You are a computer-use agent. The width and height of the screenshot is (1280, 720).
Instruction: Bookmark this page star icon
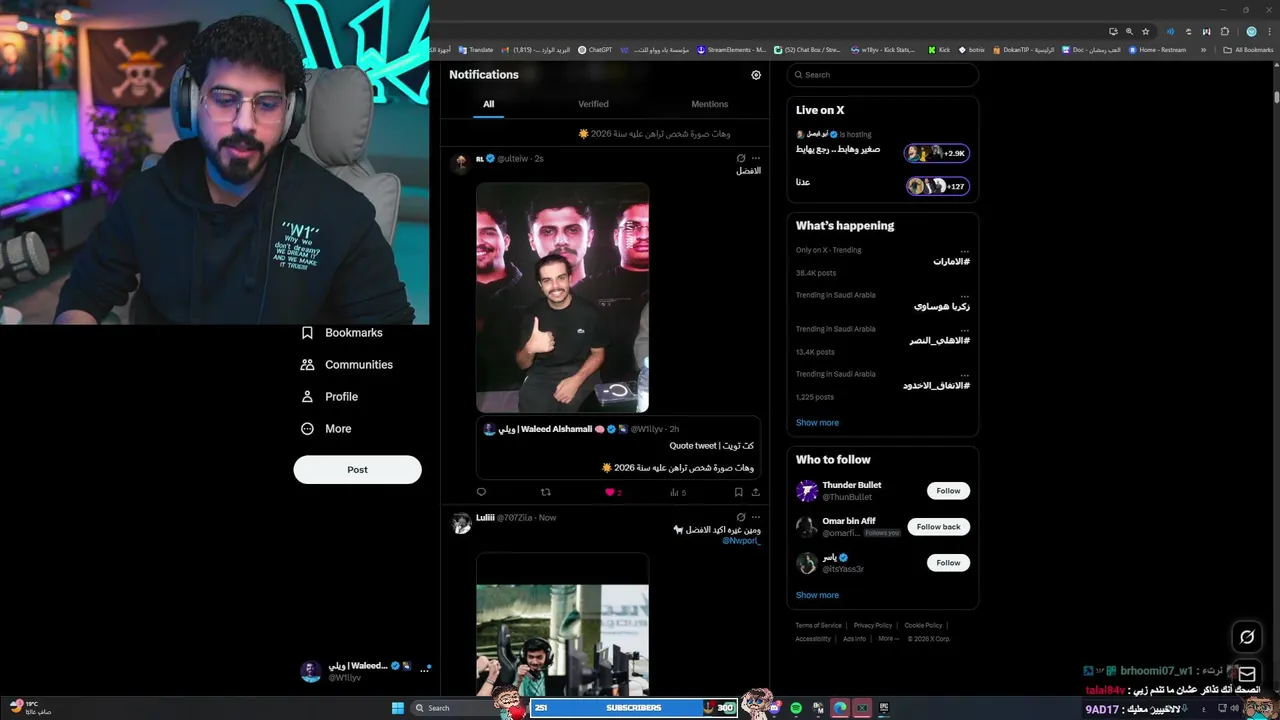click(x=1144, y=31)
